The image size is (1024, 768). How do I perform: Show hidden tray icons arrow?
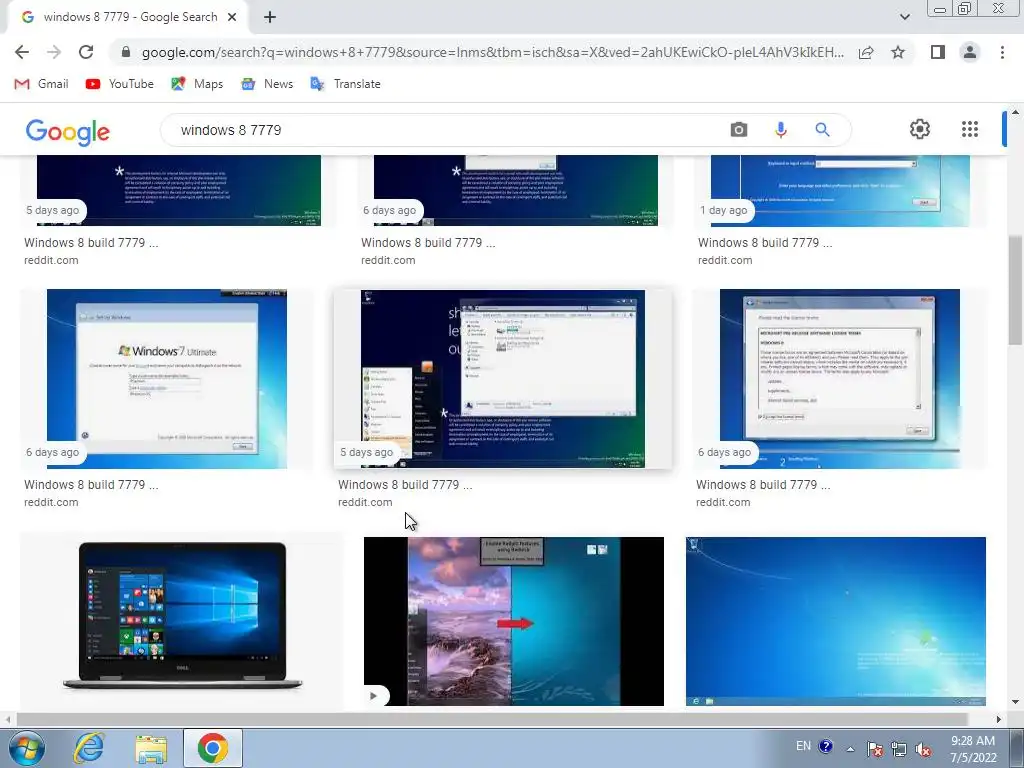click(x=850, y=749)
